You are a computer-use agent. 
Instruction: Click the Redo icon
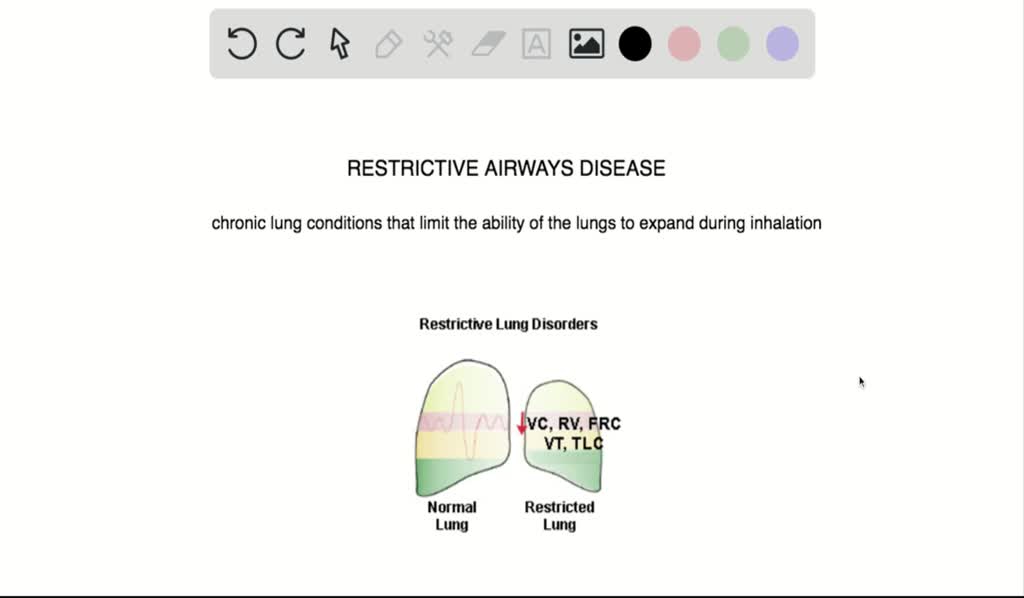click(x=290, y=44)
